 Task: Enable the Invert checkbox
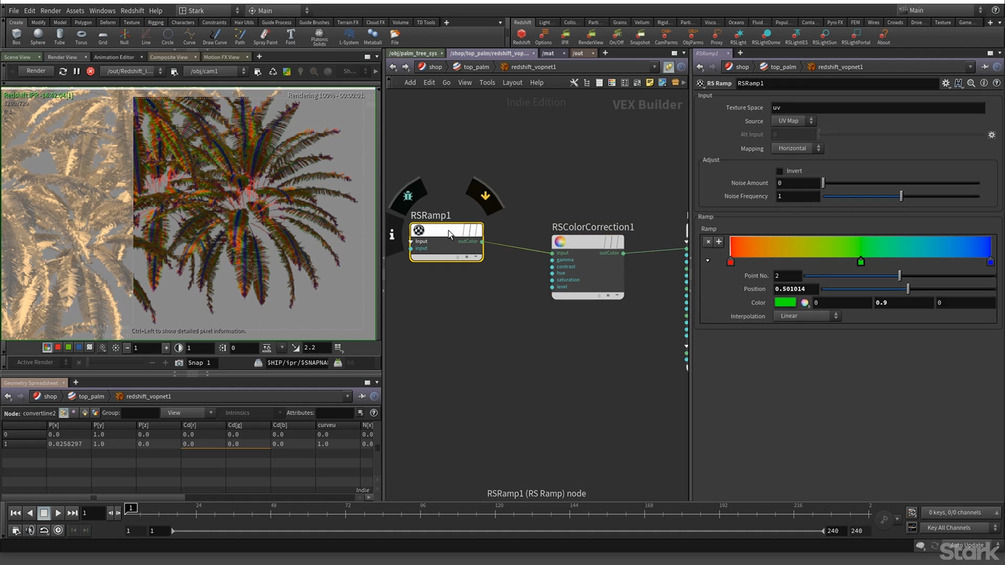780,171
